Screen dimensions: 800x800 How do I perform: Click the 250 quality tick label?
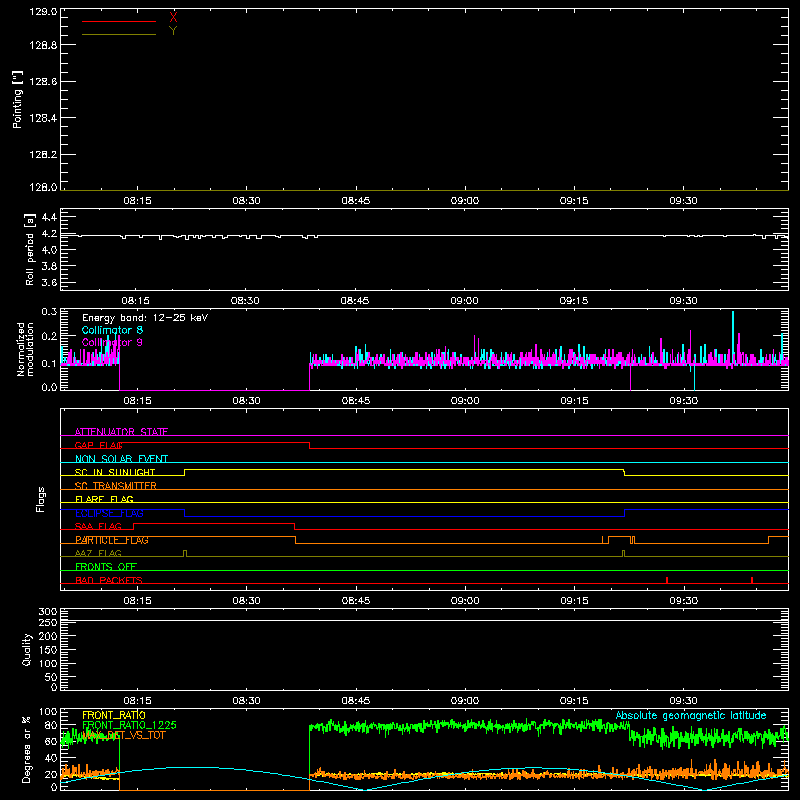click(x=47, y=623)
